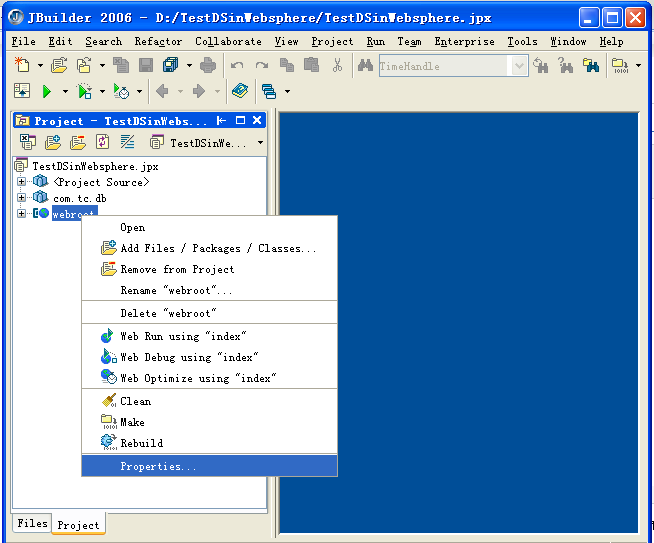Screen dimensions: 654x543
Task: Close the Project pane
Action: (x=257, y=121)
